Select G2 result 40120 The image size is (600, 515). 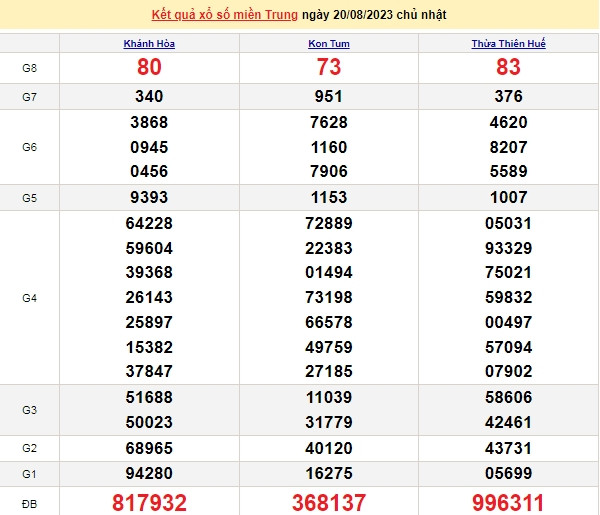coord(329,446)
